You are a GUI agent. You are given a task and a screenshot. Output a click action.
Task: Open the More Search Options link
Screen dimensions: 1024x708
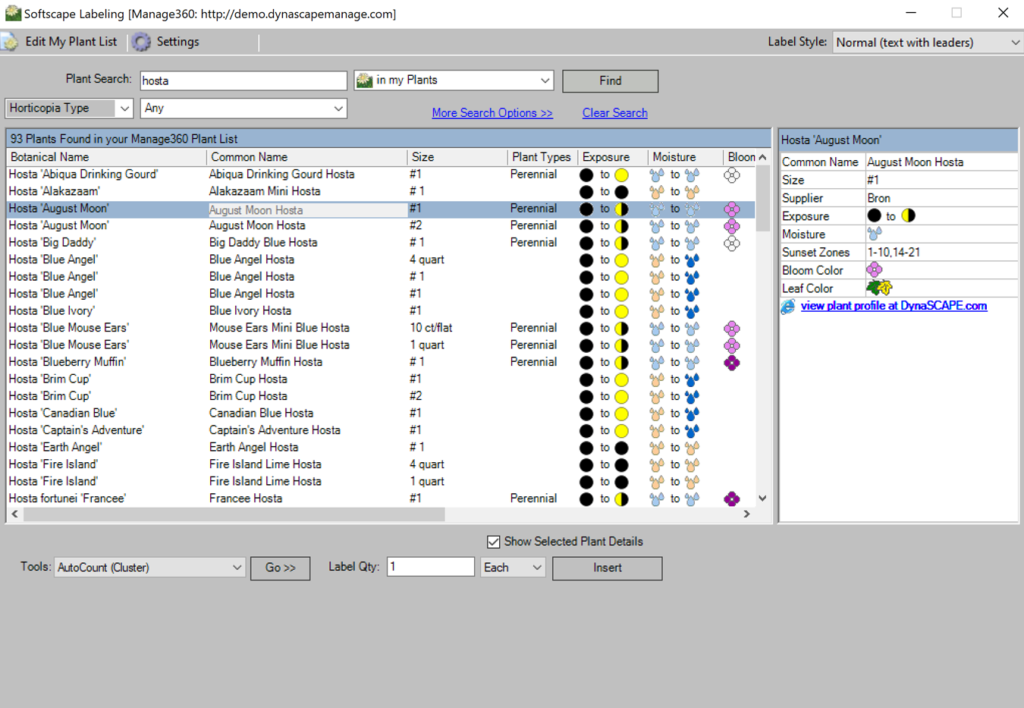pyautogui.click(x=492, y=113)
